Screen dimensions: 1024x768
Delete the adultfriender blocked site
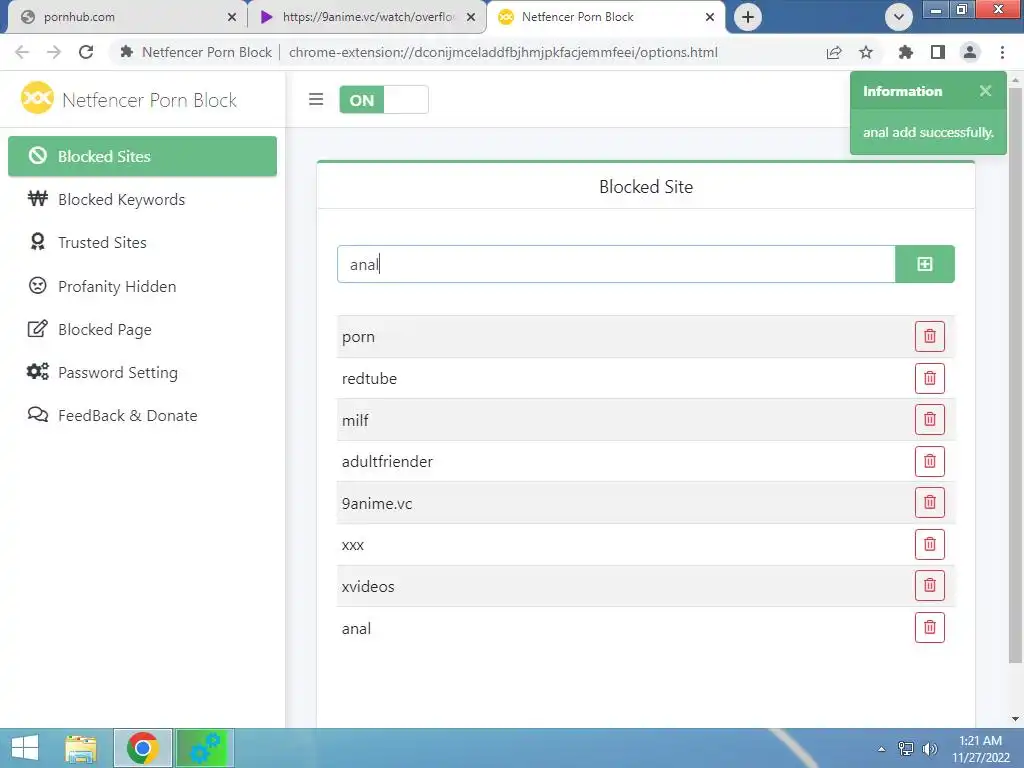[x=929, y=461]
